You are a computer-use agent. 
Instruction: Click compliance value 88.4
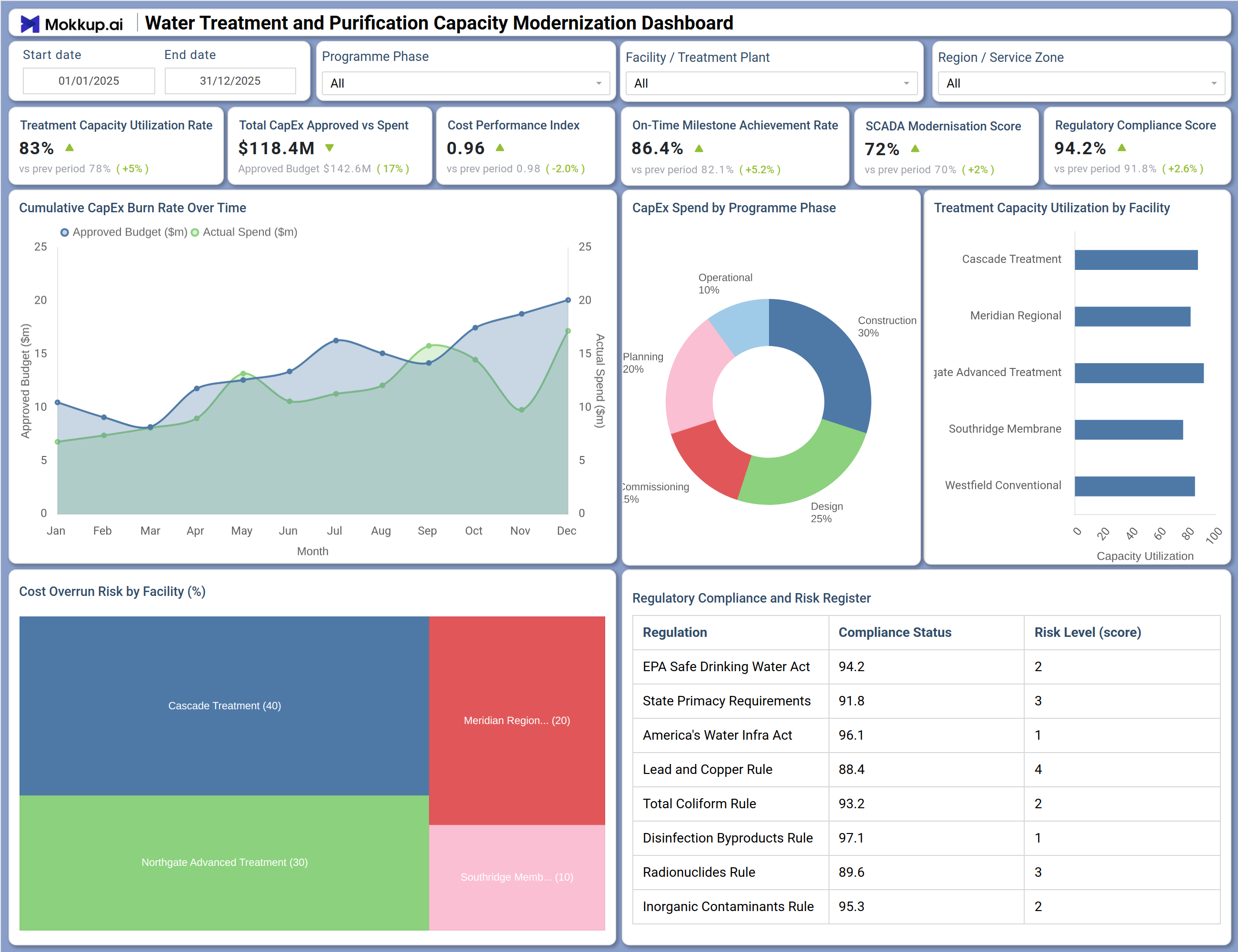851,770
